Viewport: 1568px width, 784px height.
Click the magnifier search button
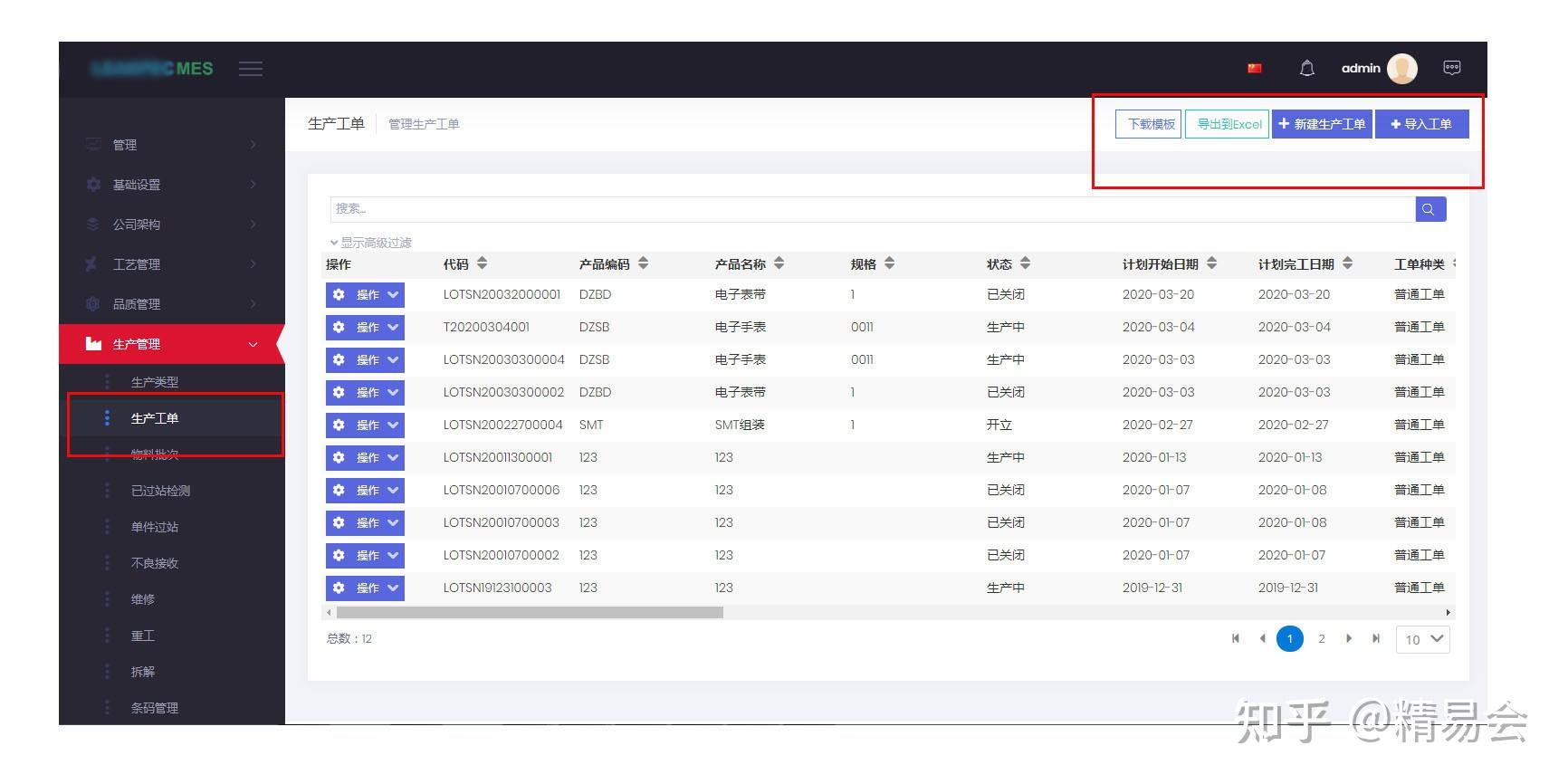[x=1430, y=209]
